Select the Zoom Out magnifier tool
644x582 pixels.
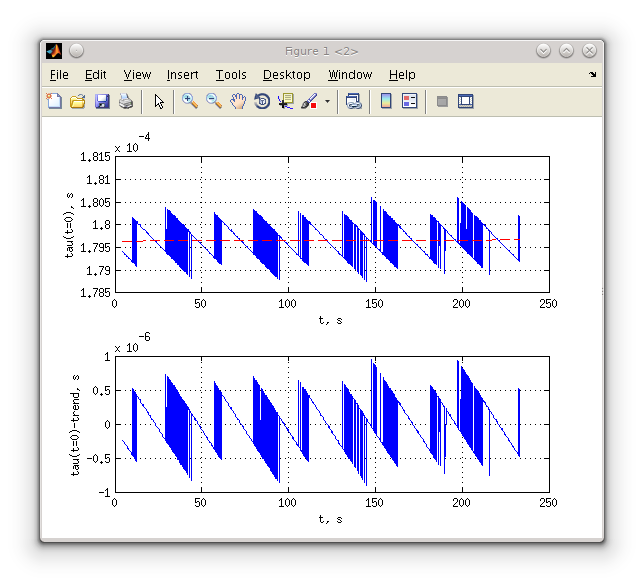[213, 101]
